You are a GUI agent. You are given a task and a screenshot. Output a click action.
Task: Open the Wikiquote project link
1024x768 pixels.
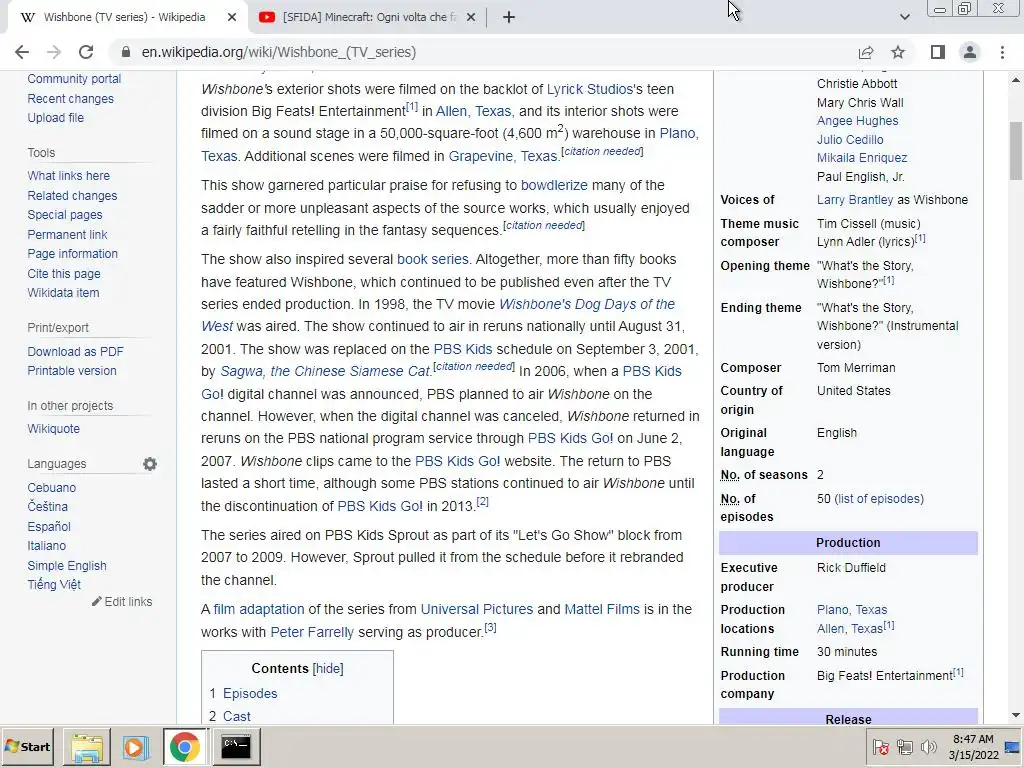coord(54,428)
